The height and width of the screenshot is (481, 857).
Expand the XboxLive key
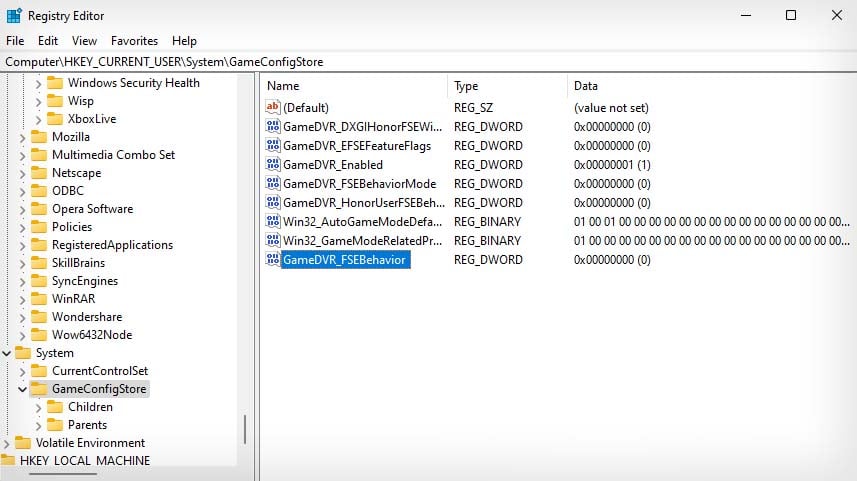(38, 120)
